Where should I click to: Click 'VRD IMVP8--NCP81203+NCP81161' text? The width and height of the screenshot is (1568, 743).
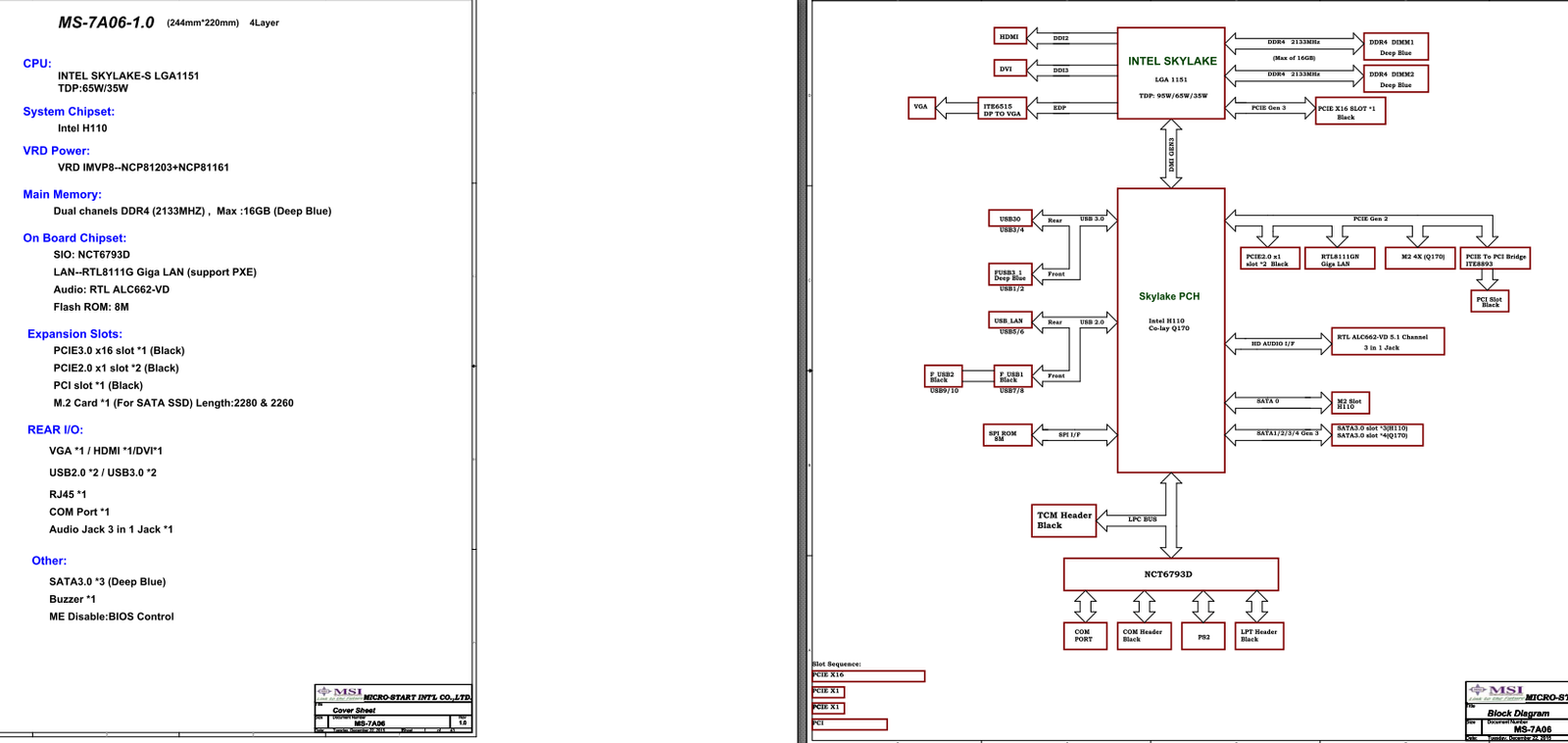143,168
